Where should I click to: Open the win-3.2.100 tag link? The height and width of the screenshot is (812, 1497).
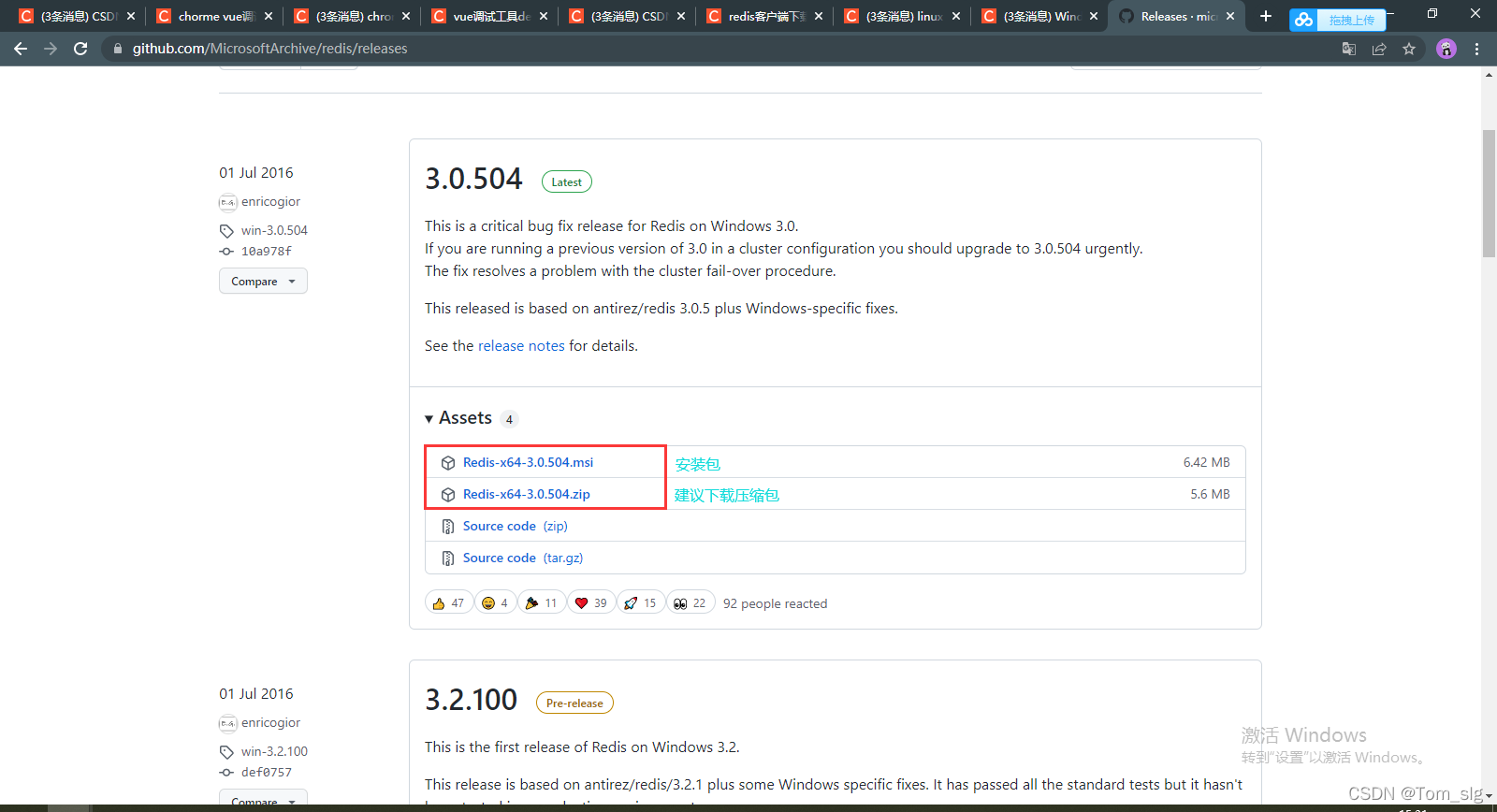coord(274,751)
